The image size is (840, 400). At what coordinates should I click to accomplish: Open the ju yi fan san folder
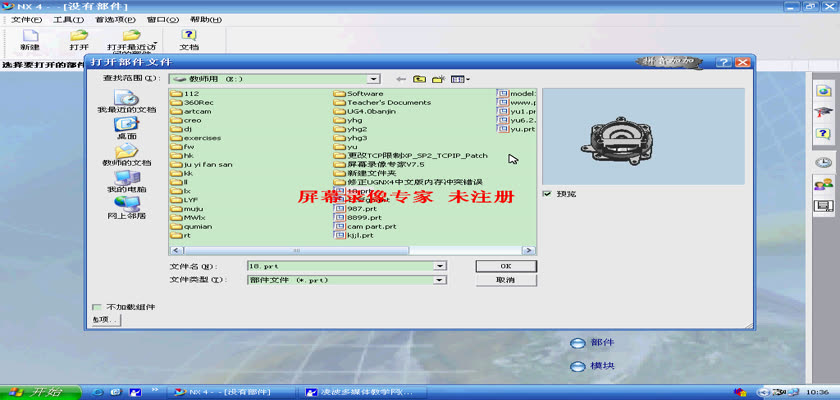[201, 164]
